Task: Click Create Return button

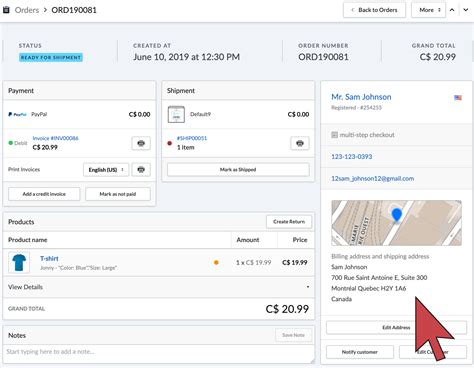Action: (x=289, y=222)
